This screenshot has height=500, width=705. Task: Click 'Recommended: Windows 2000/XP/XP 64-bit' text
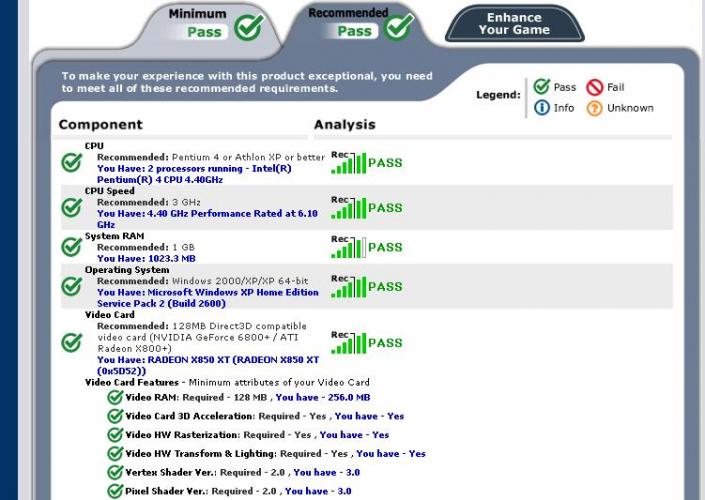click(203, 281)
